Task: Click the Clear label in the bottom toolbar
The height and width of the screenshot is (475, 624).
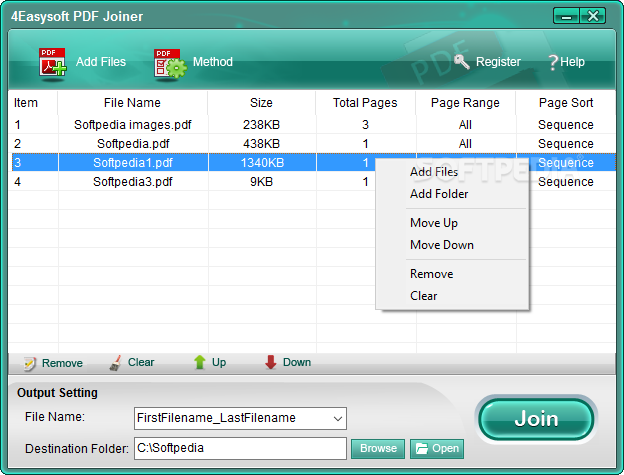Action: [x=141, y=362]
